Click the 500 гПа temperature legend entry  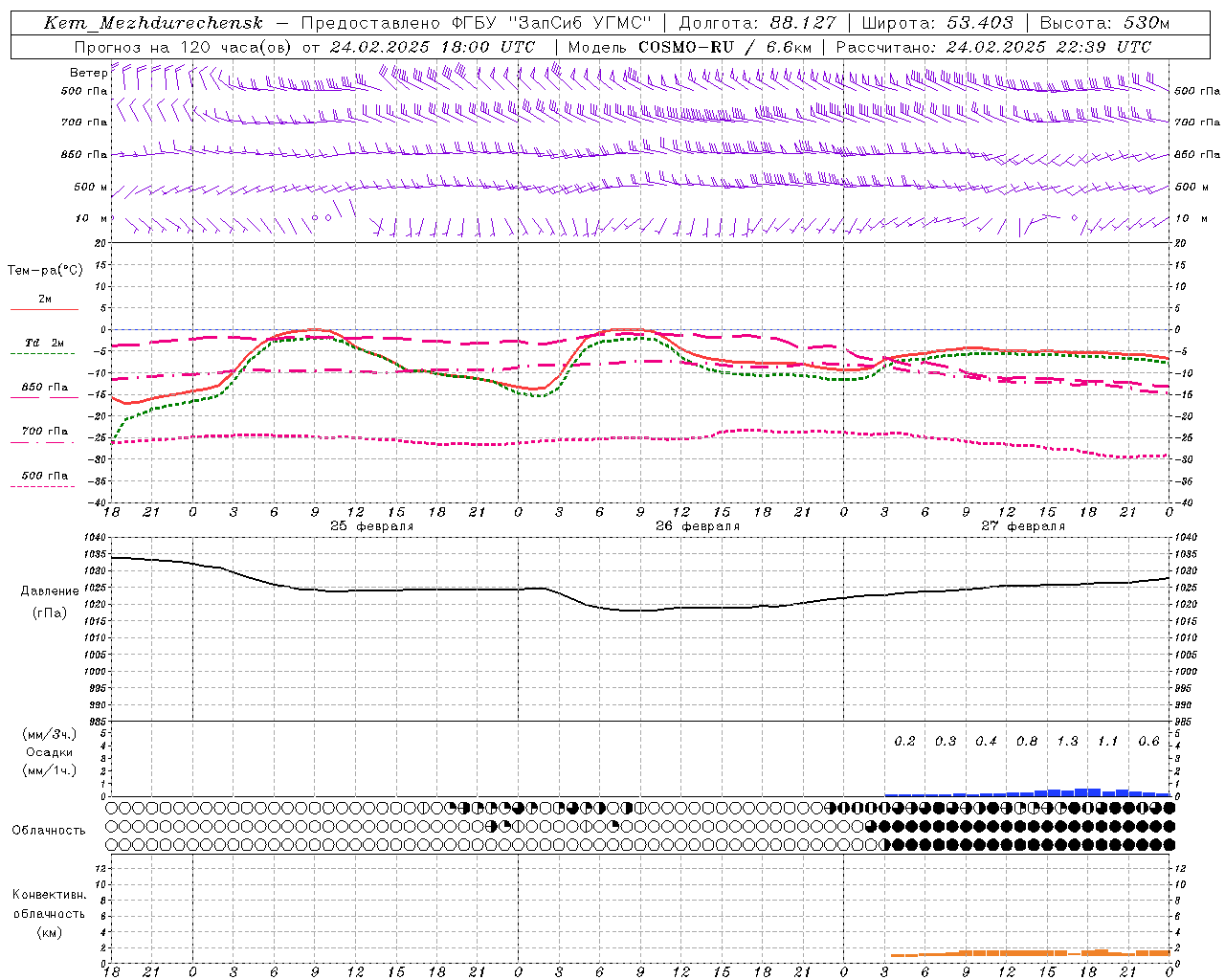(45, 476)
